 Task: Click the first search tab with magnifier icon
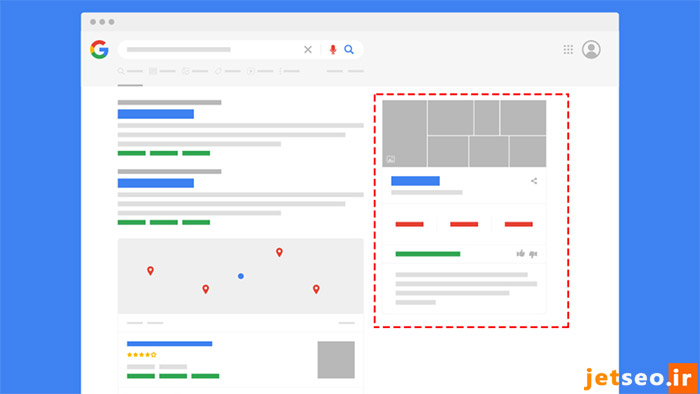pos(130,71)
